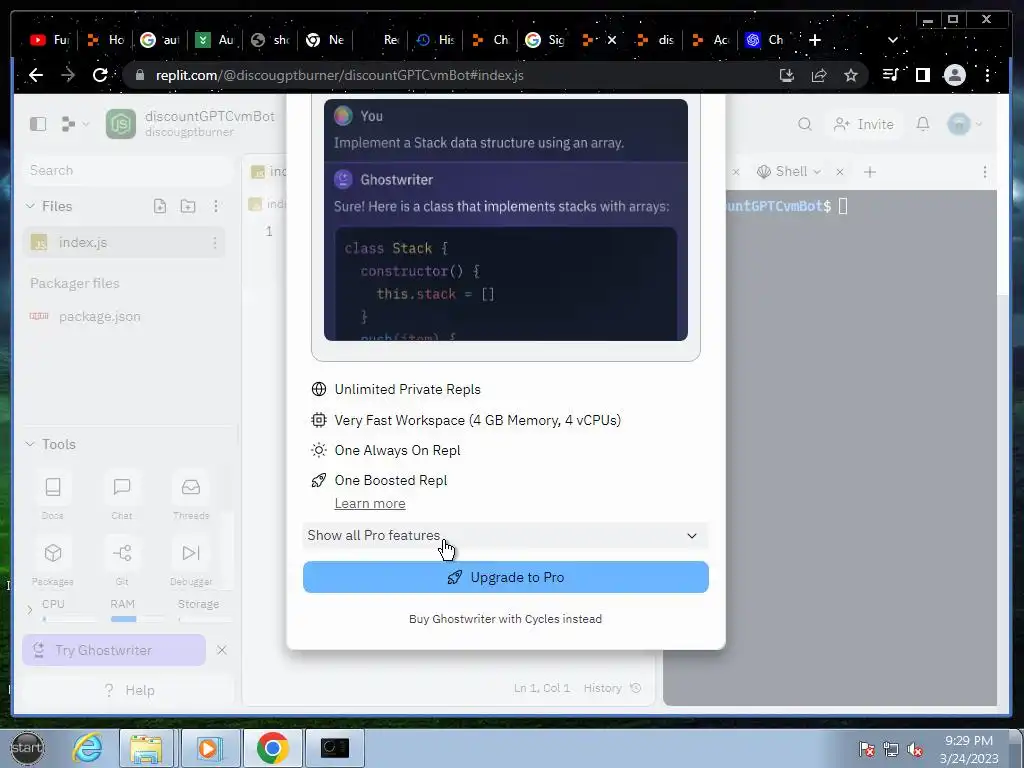This screenshot has height=768, width=1024.
Task: Select package.json in Packager files
Action: coord(99,317)
